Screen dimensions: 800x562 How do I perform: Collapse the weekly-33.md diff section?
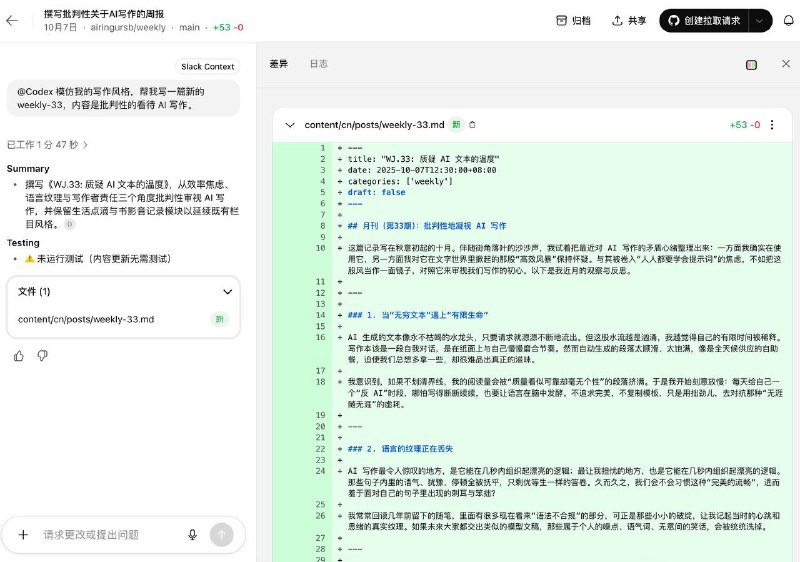(x=290, y=125)
